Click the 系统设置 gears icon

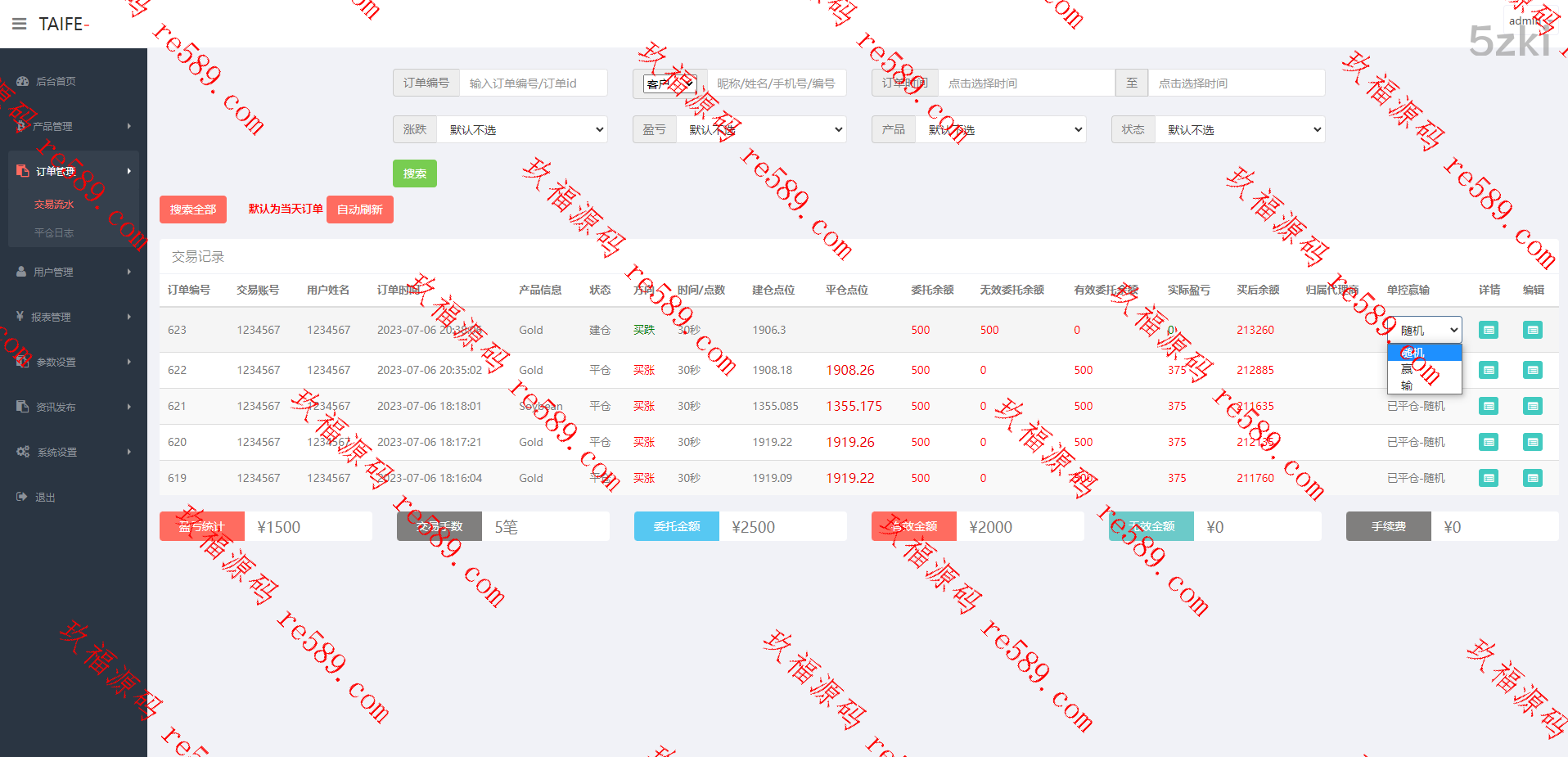23,452
